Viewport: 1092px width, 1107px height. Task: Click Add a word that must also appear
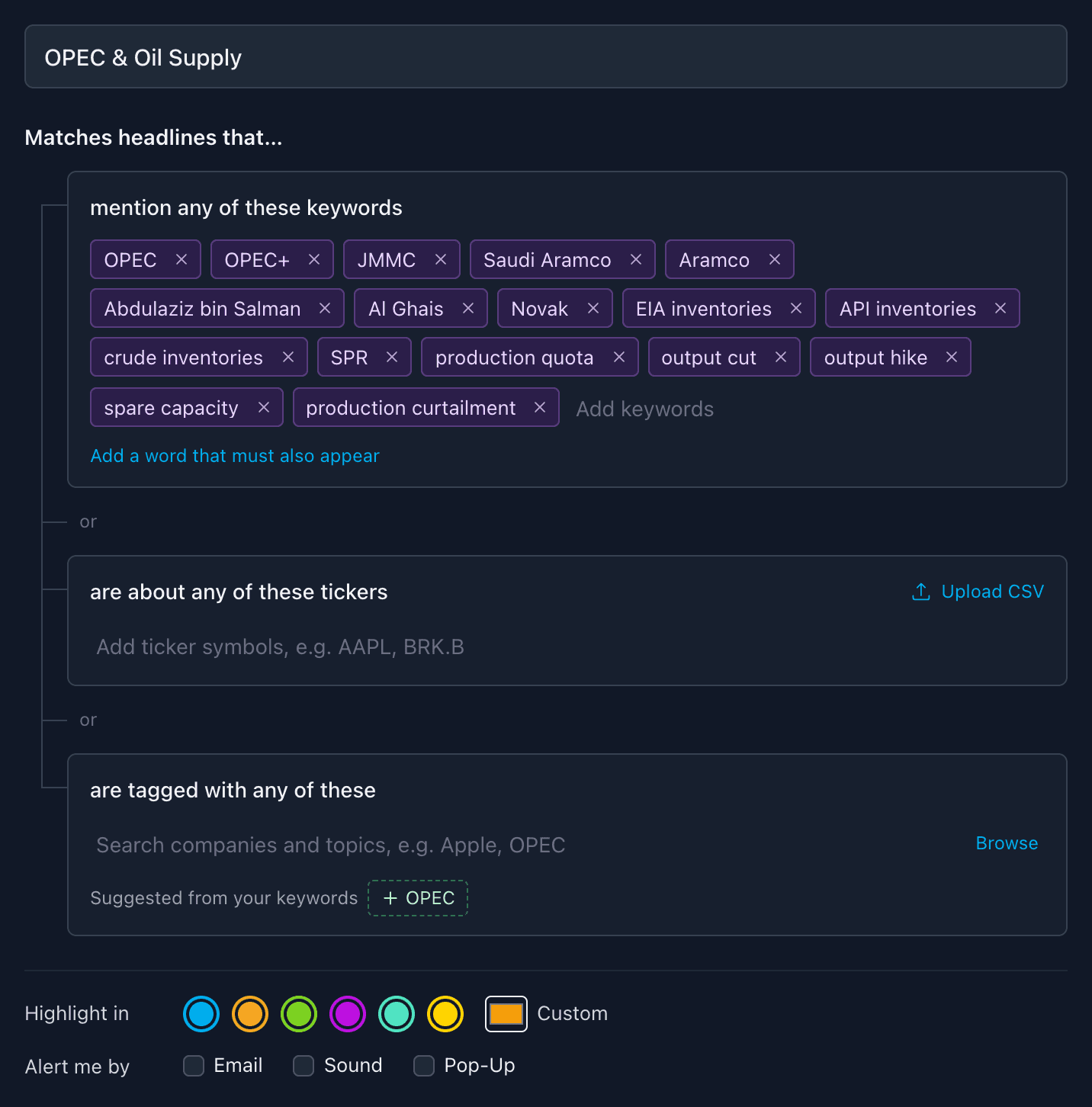click(x=235, y=456)
